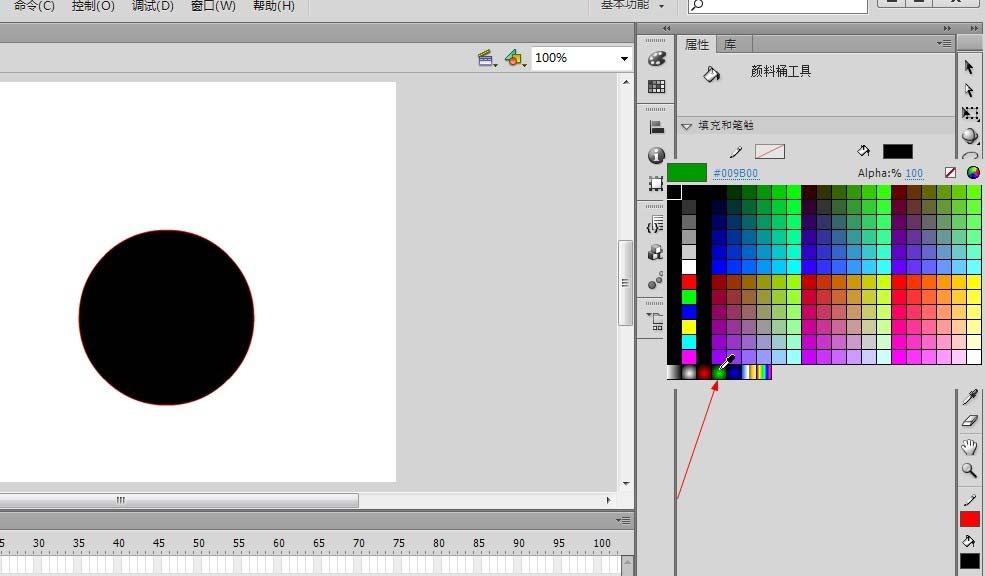Switch to the 库 tab
The height and width of the screenshot is (576, 986).
click(730, 45)
